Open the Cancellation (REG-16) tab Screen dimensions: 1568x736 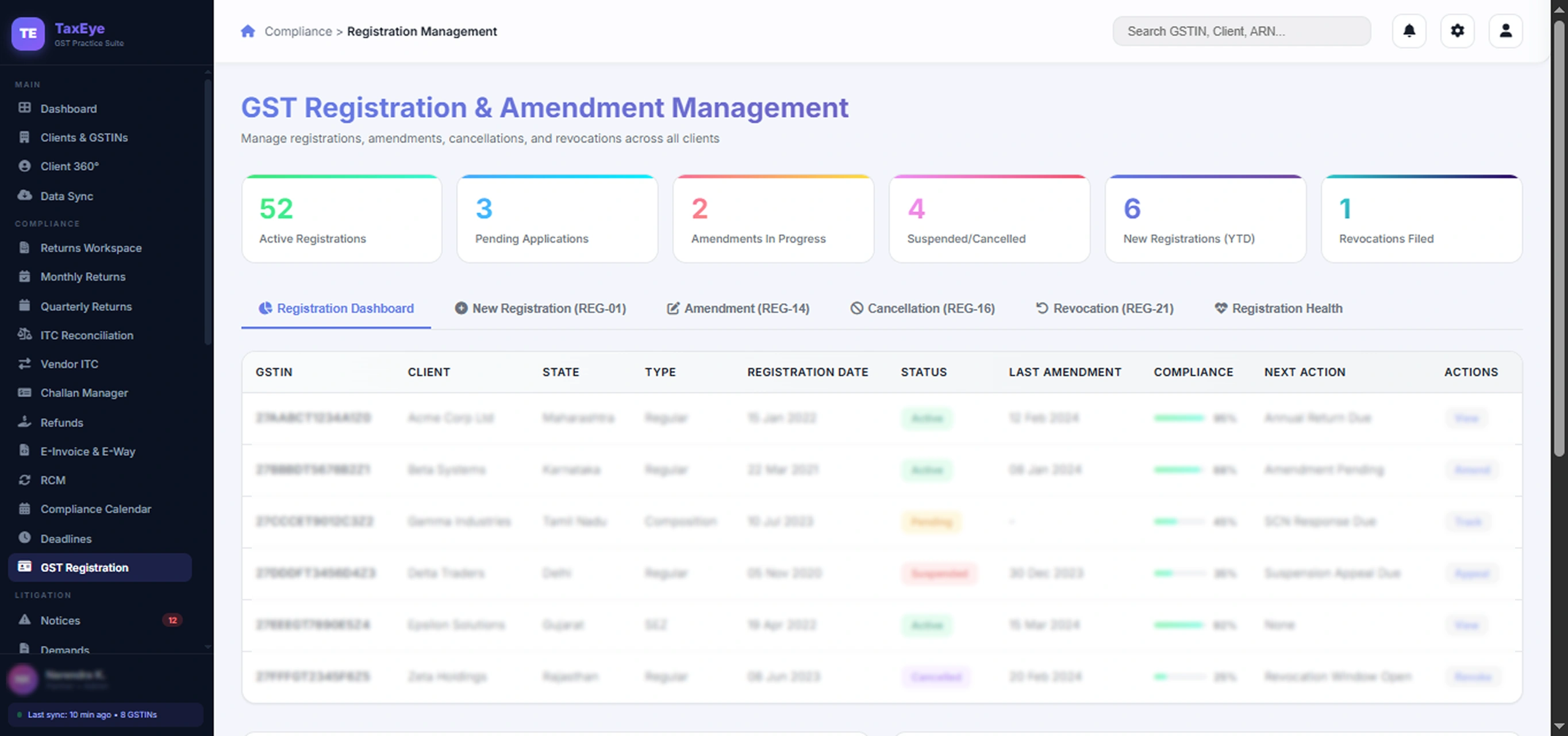[x=923, y=309]
